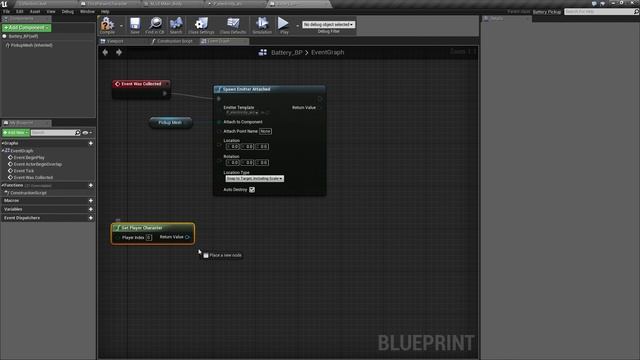Click the Attach Point Name field
This screenshot has width=640, height=360.
[x=265, y=131]
